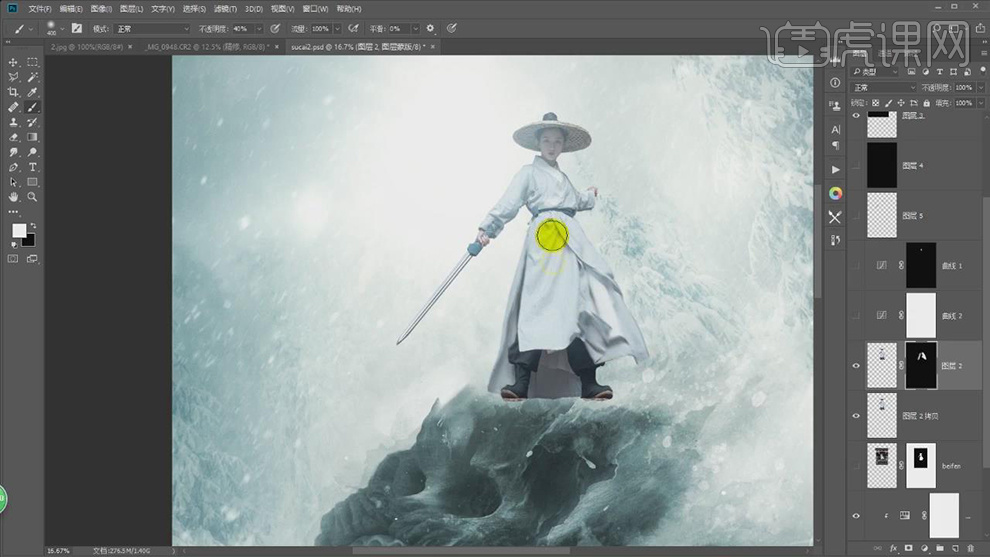Open the Info panel icon
The width and height of the screenshot is (990, 557).
click(x=835, y=83)
